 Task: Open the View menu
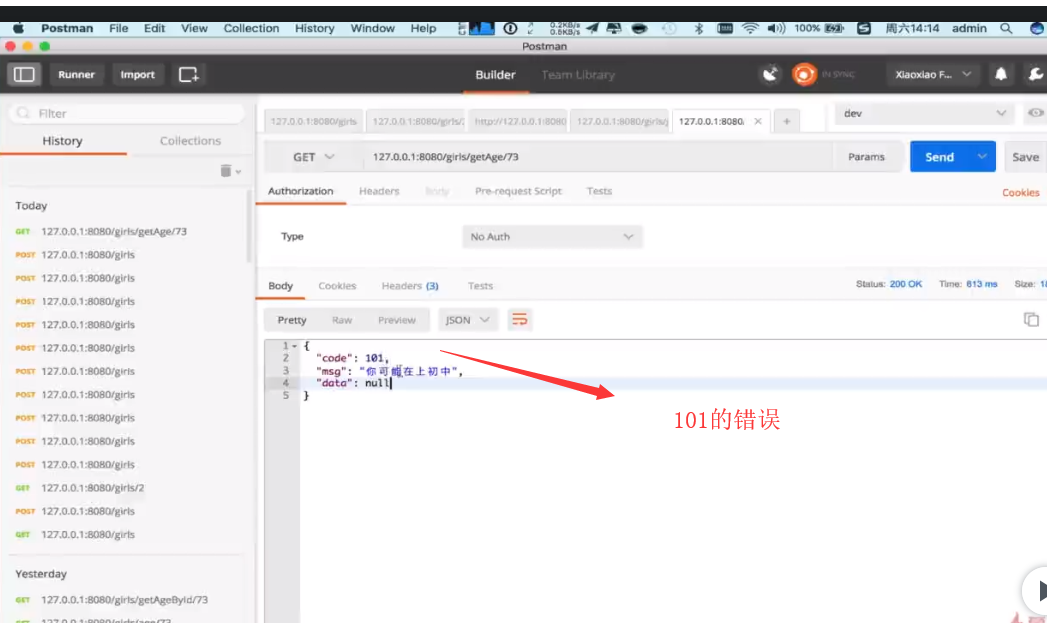pyautogui.click(x=194, y=28)
